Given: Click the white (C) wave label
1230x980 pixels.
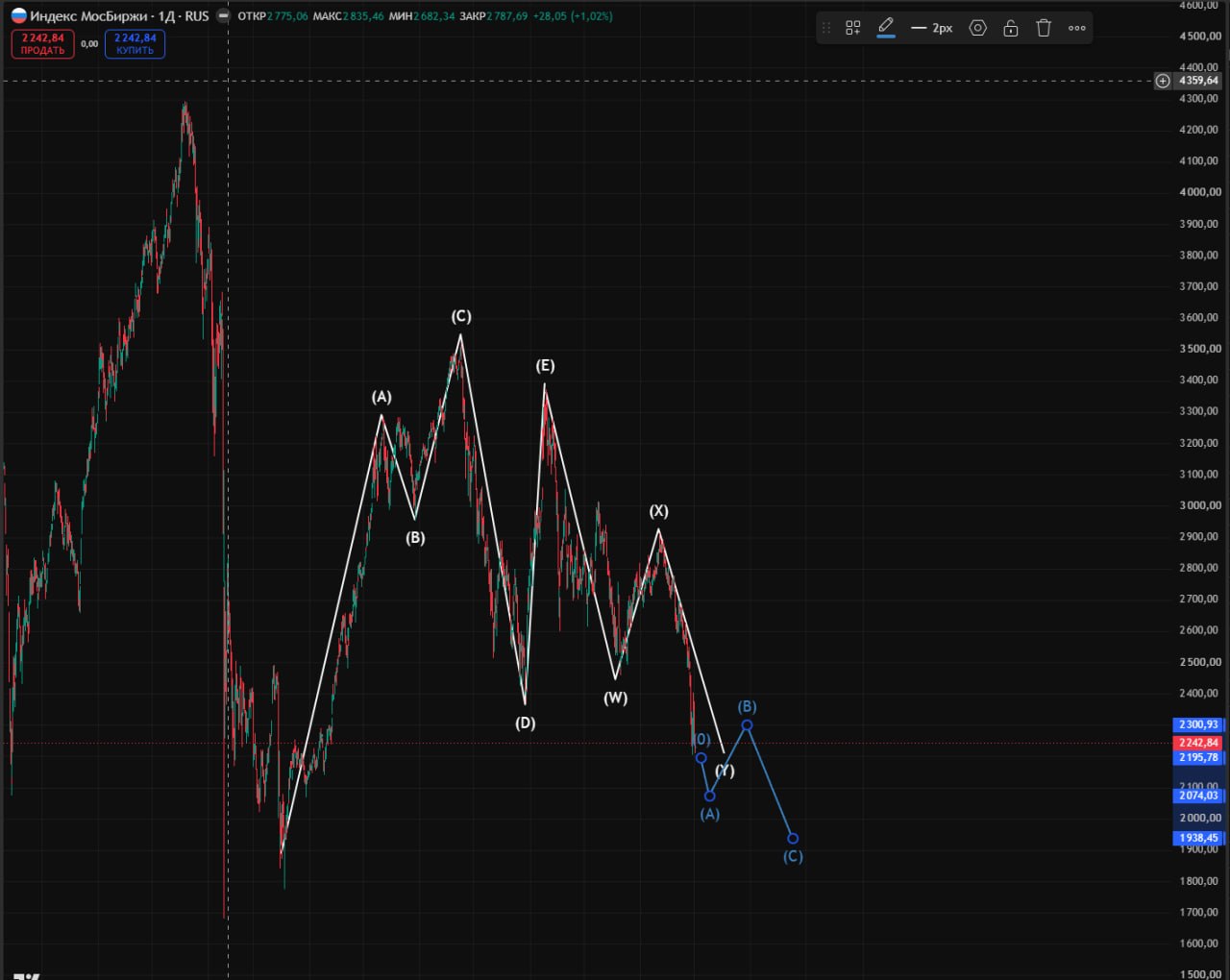Looking at the screenshot, I should pos(461,316).
